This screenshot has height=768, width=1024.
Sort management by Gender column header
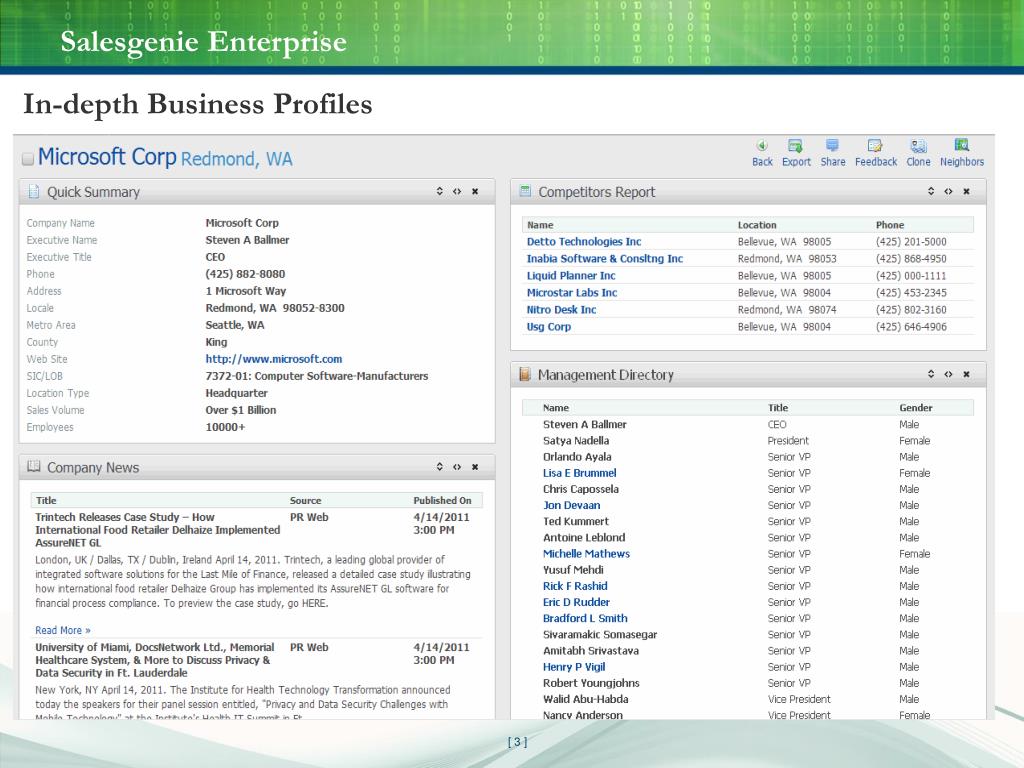(916, 408)
